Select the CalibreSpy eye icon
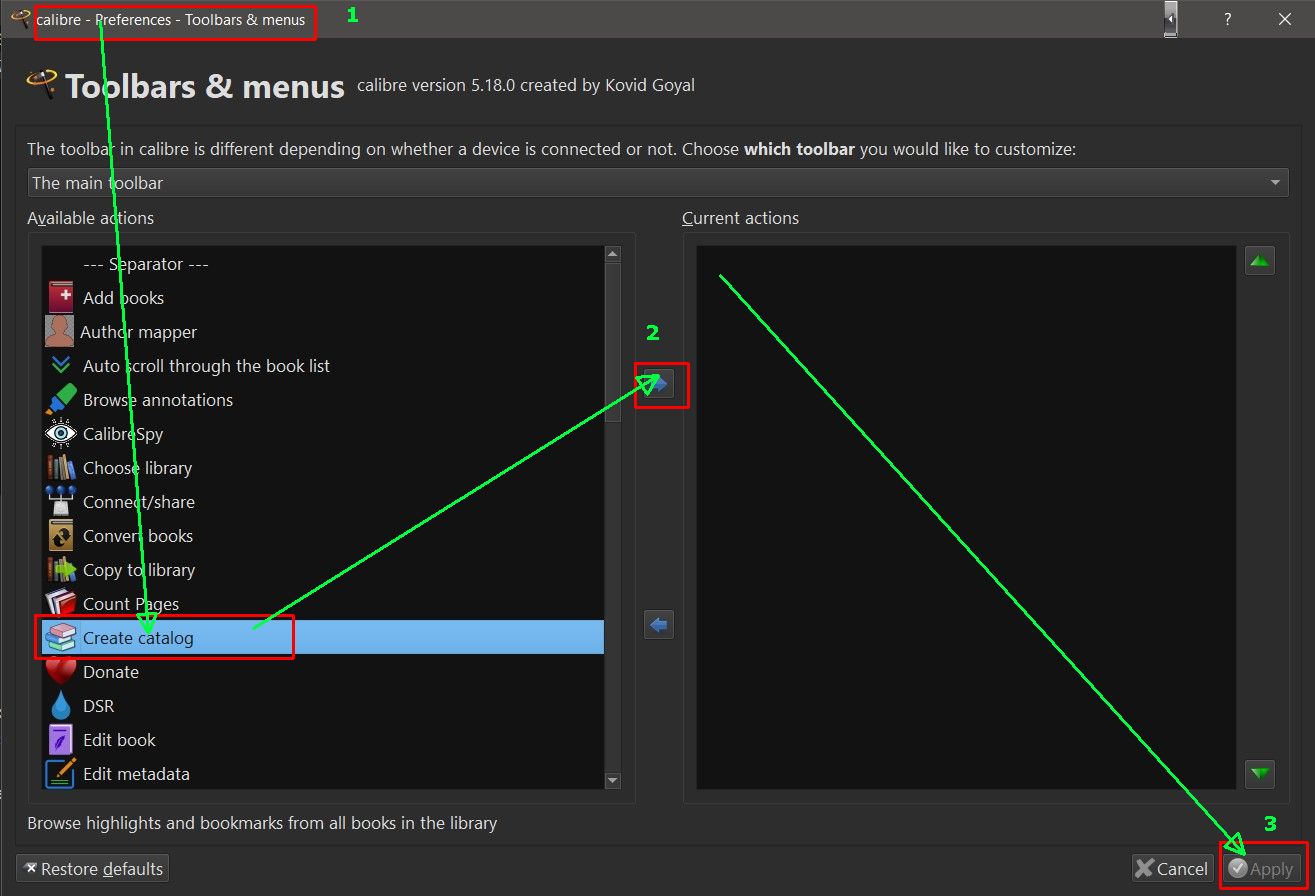 point(61,434)
